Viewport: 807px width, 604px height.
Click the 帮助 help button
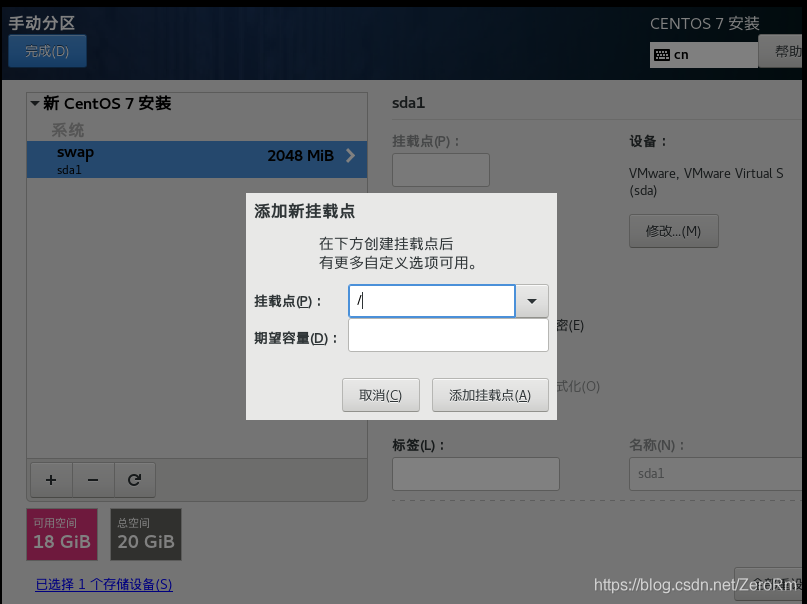click(782, 51)
